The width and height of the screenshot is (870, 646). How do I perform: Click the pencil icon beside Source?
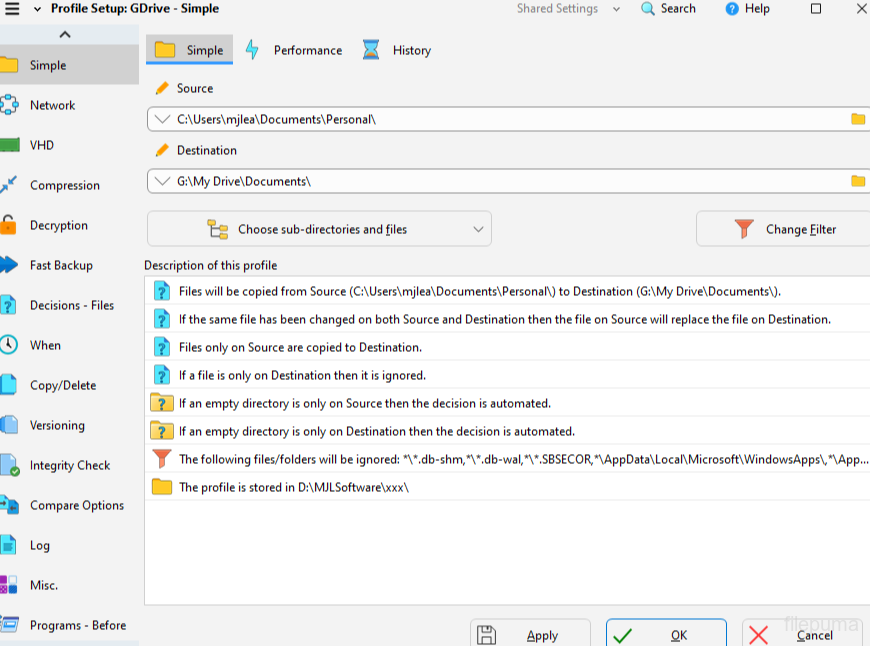[163, 88]
